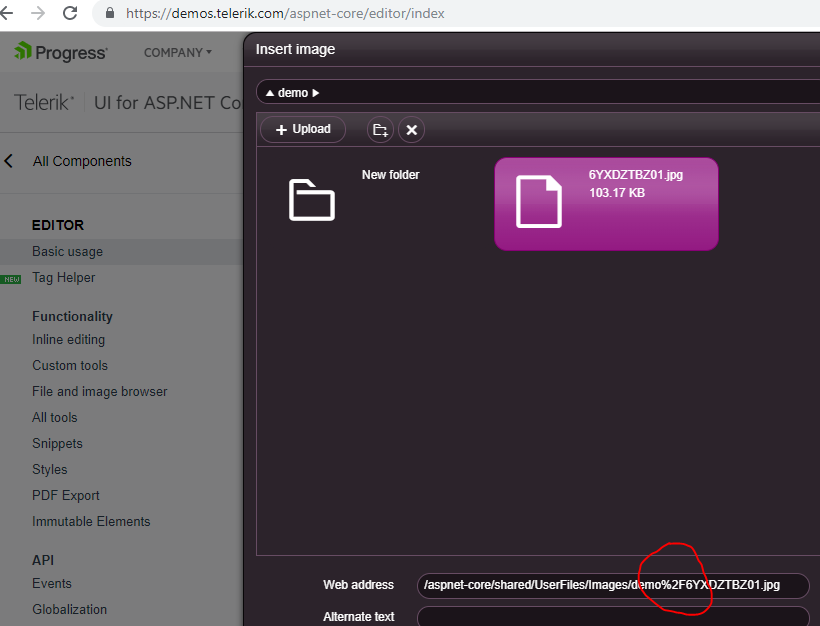Open Events API demo
Image resolution: width=820 pixels, height=626 pixels.
tap(52, 584)
